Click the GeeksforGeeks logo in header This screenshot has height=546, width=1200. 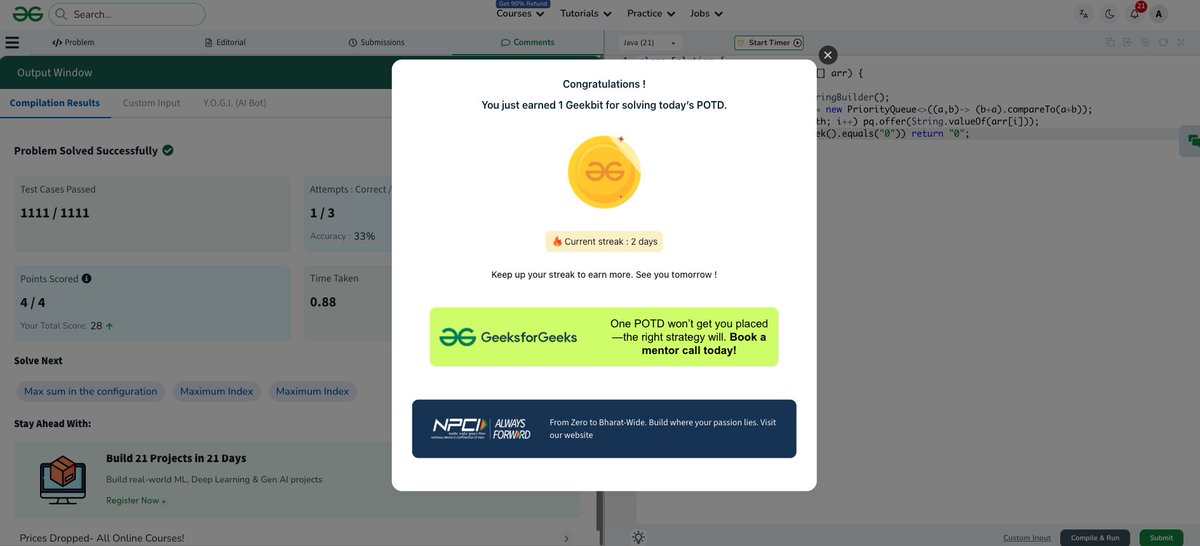(28, 14)
